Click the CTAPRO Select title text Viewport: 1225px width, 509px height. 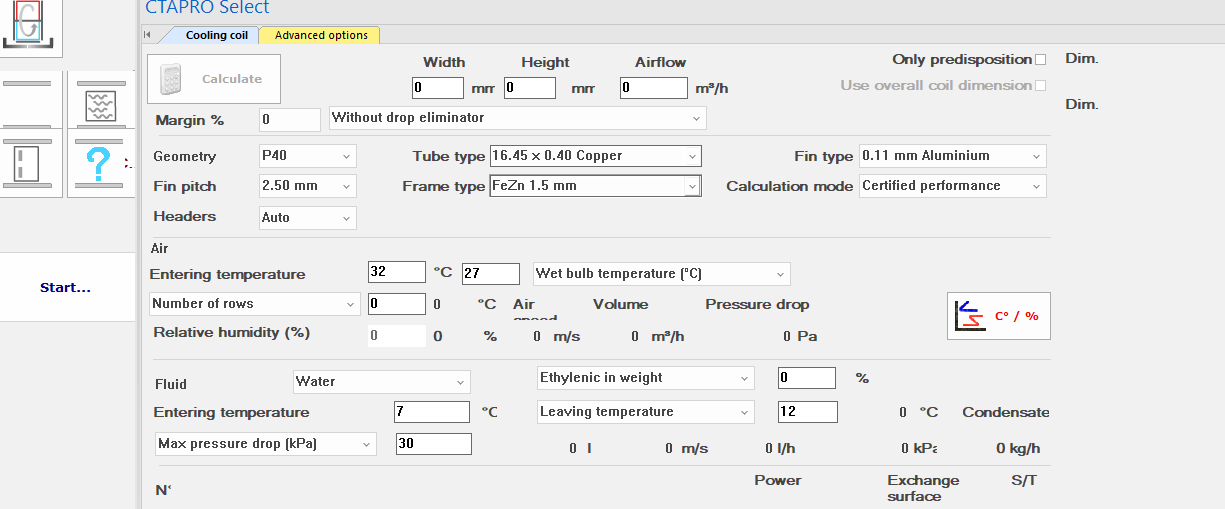click(207, 8)
